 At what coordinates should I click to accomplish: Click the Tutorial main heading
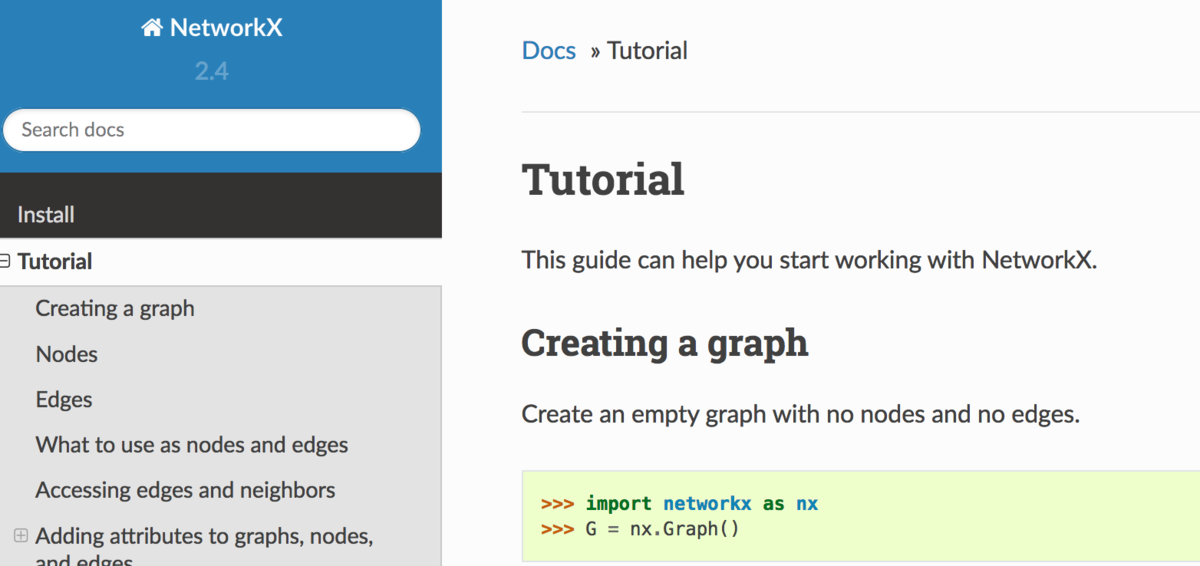(x=603, y=180)
